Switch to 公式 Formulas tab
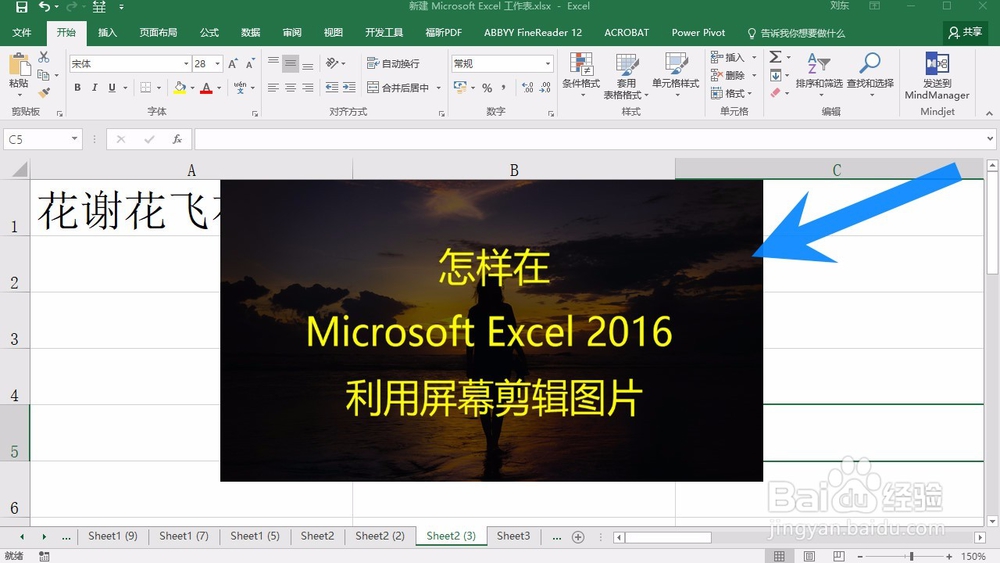 click(209, 33)
